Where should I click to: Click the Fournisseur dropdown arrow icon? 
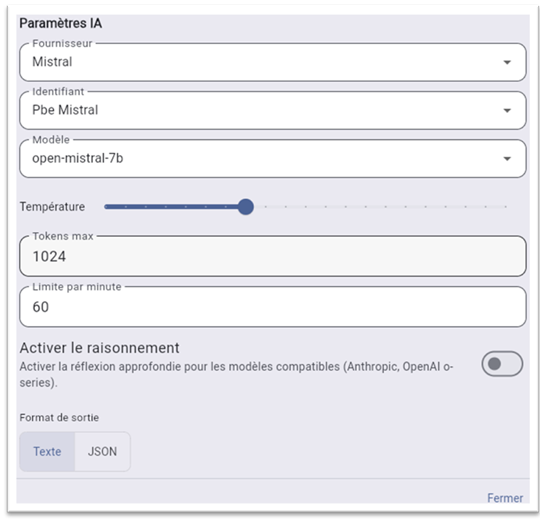[x=507, y=63]
